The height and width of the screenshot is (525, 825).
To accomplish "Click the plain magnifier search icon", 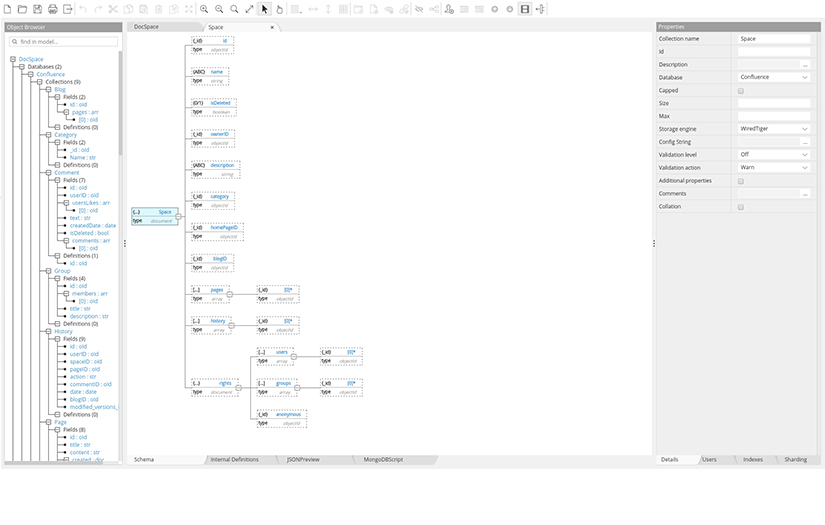I will [x=234, y=9].
